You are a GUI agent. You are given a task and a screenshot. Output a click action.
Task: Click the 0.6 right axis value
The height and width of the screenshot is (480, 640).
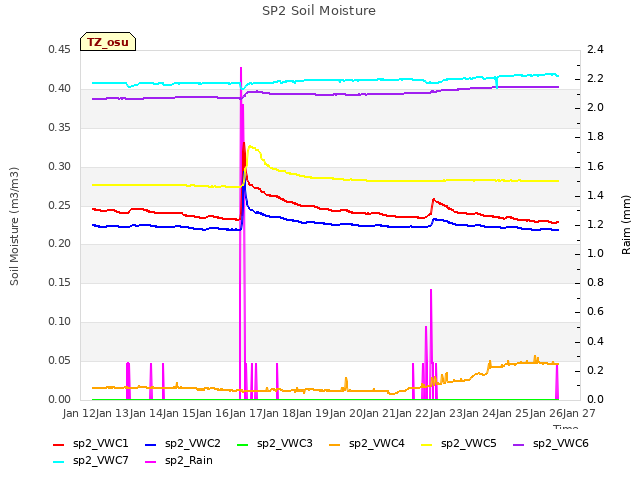[595, 312]
